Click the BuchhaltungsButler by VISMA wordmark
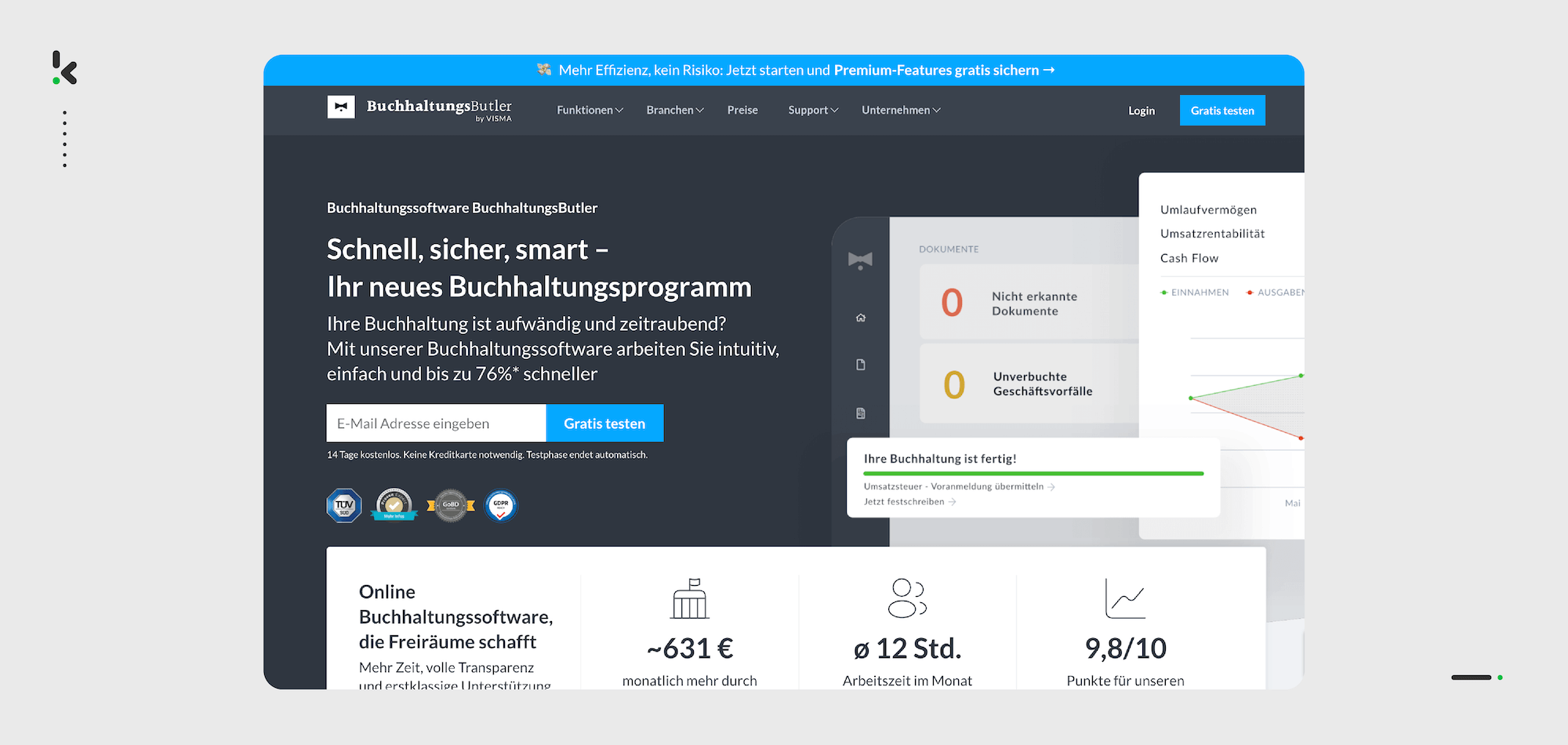This screenshot has height=745, width=1568. click(439, 110)
